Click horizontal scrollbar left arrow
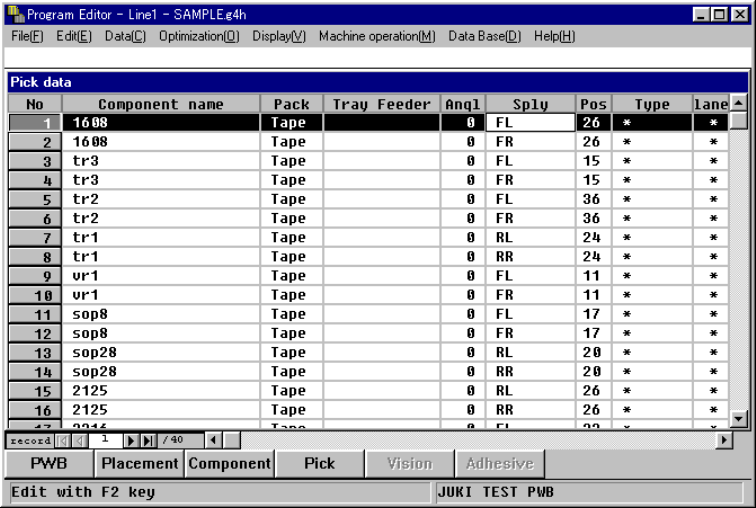This screenshot has height=508, width=756. coord(214,440)
